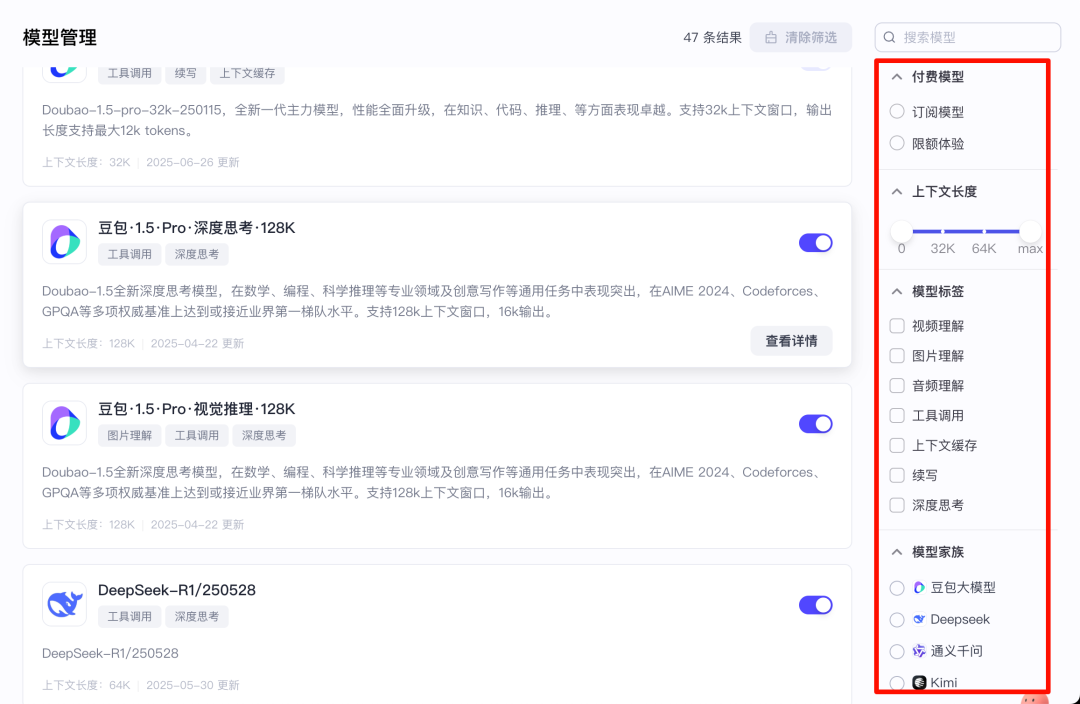This screenshot has height=704, width=1080.
Task: Check the 音频理解 filter
Action: [x=897, y=386]
